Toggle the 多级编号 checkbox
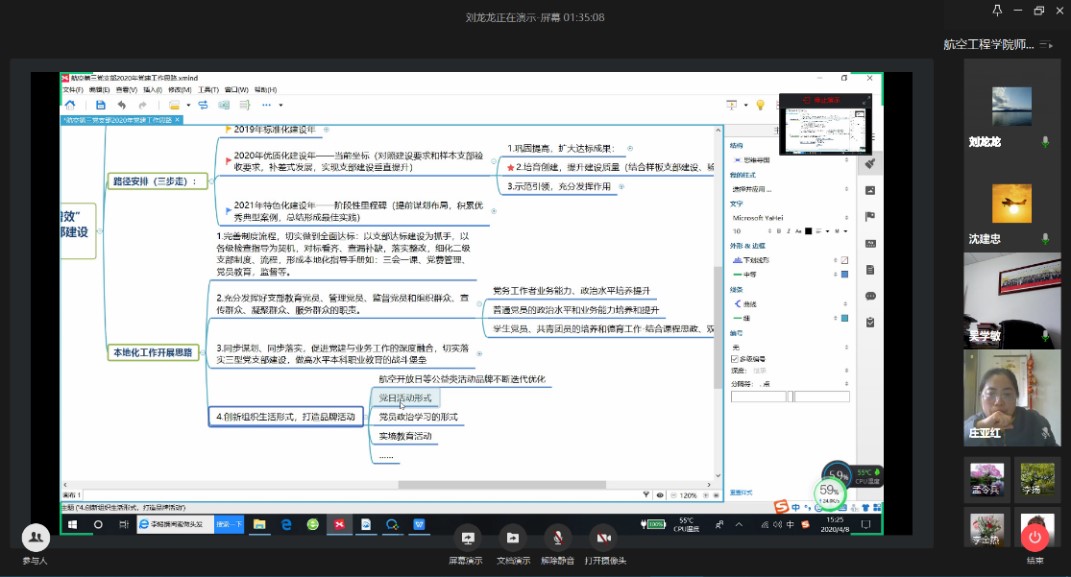1071x577 pixels. point(735,358)
